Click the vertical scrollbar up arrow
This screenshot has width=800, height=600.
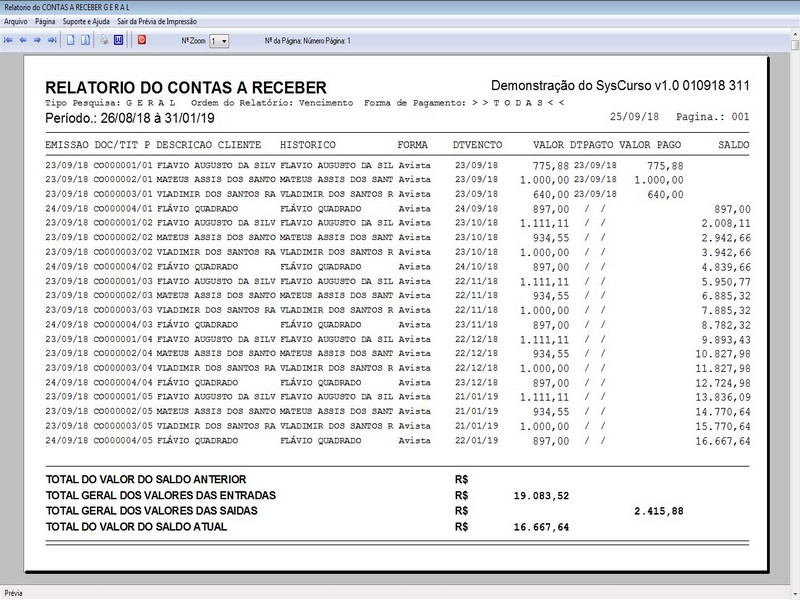[795, 34]
